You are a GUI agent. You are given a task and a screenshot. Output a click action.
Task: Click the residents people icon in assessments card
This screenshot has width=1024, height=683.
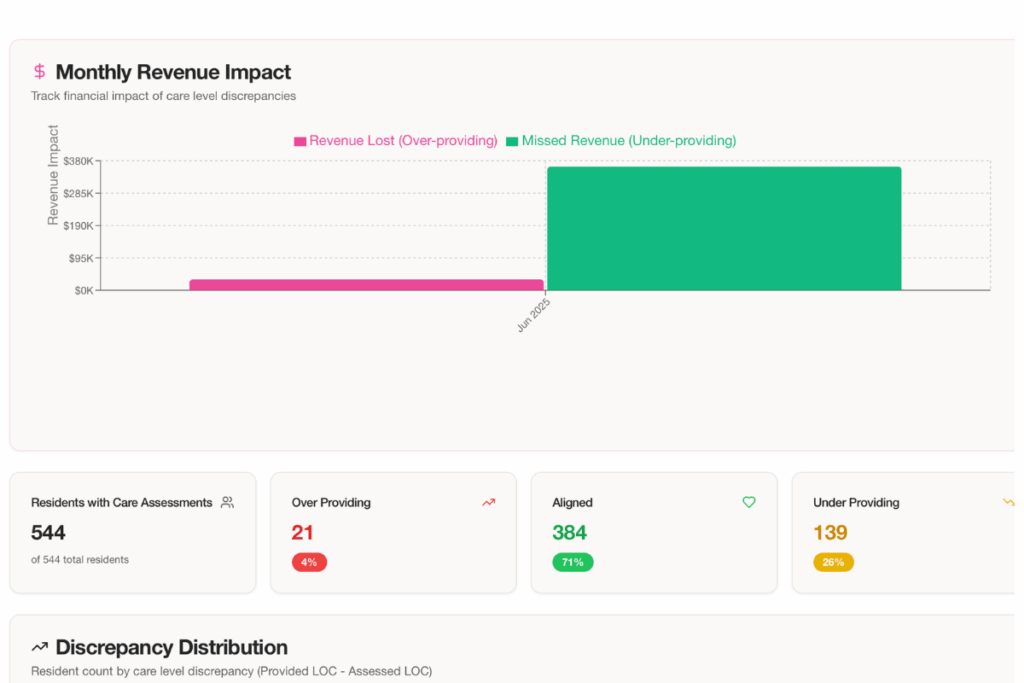coord(227,503)
